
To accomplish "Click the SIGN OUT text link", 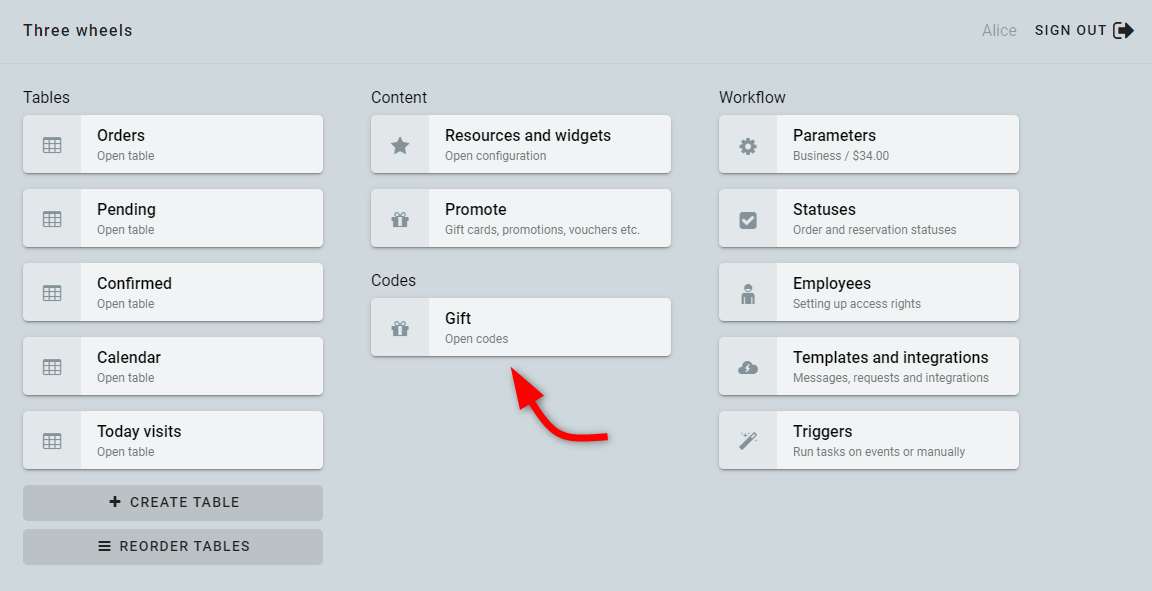I will pos(1070,30).
